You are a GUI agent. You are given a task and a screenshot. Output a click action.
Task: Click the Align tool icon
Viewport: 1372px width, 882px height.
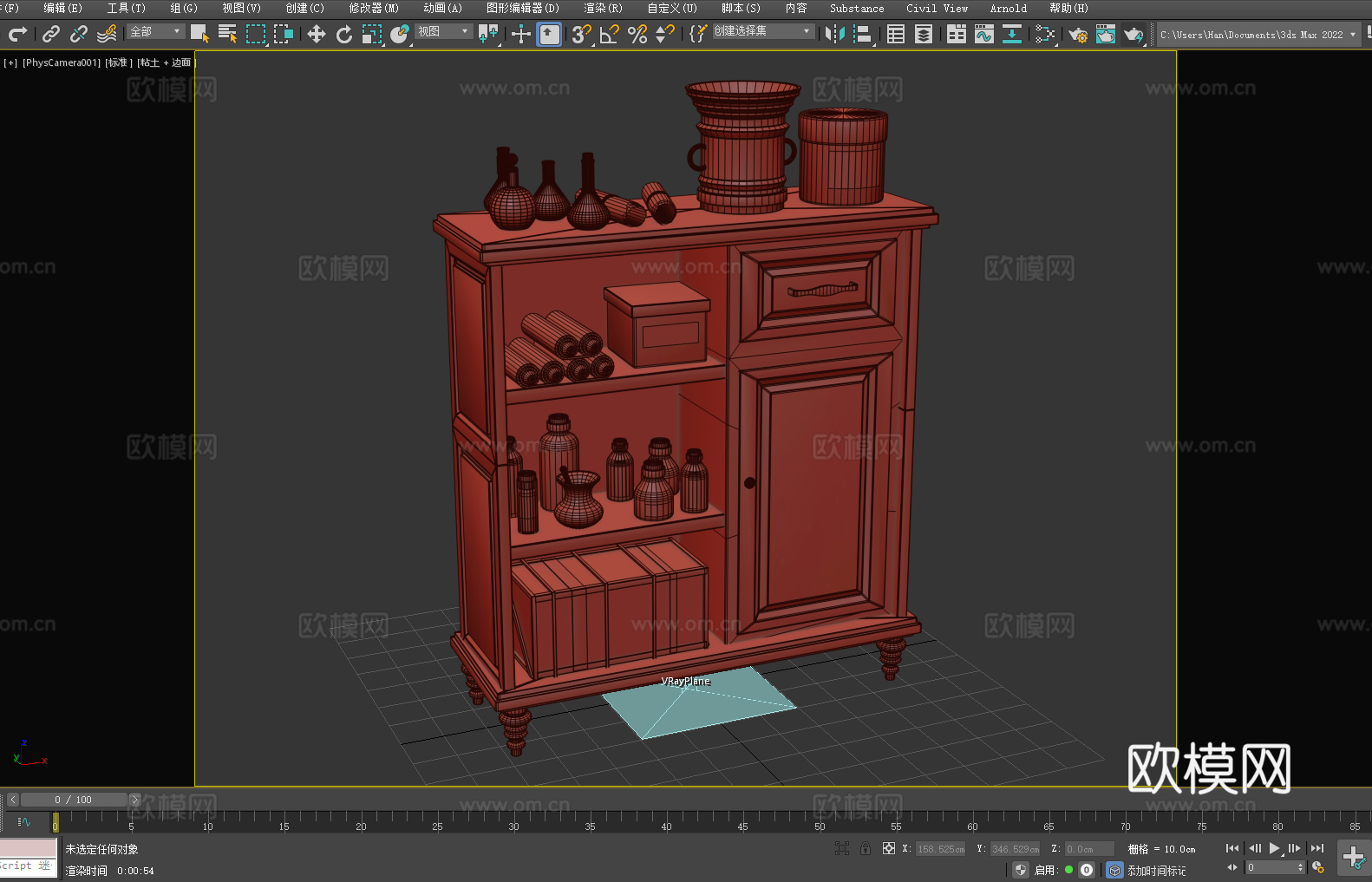(863, 34)
